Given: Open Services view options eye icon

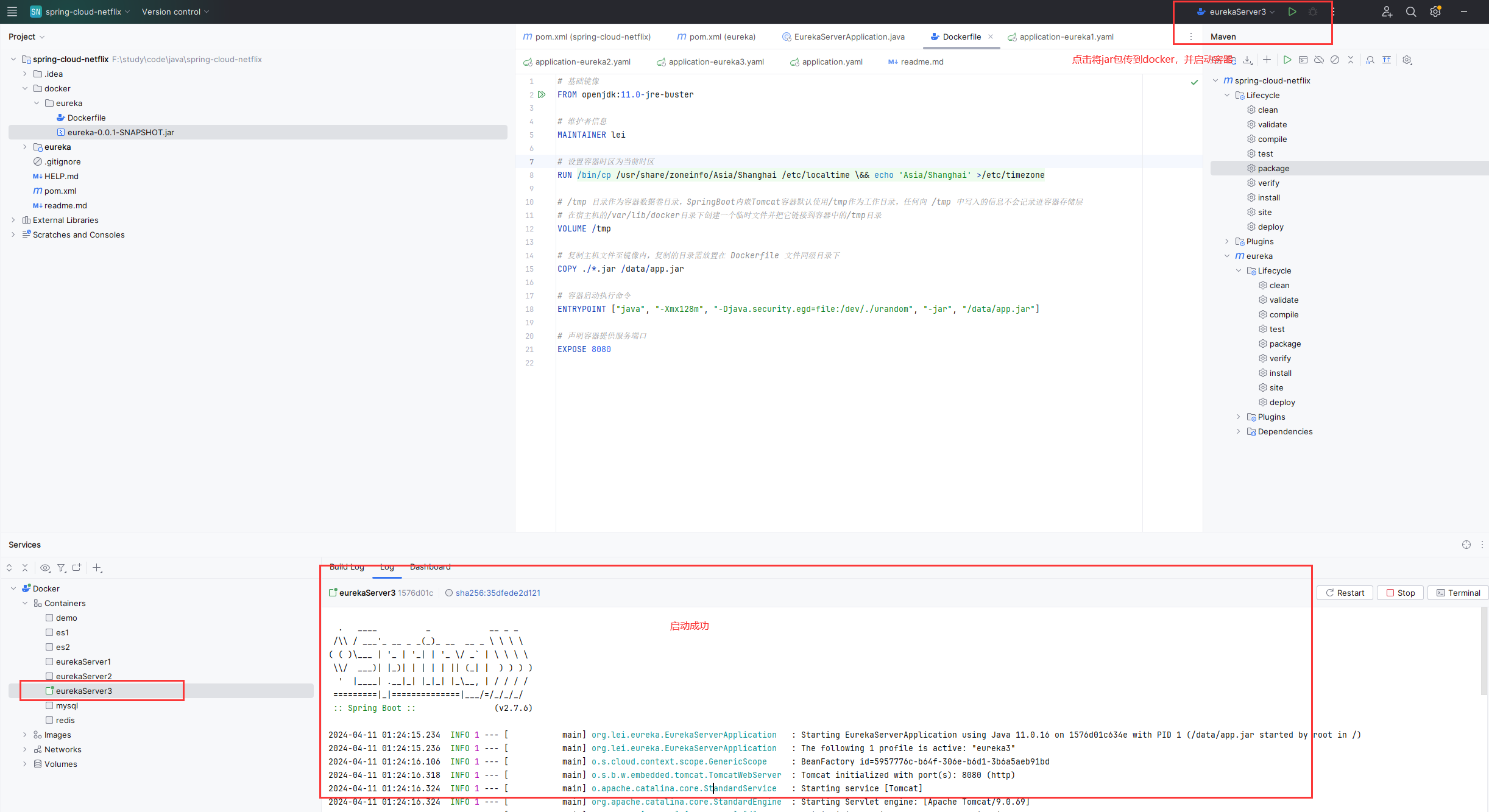Looking at the screenshot, I should [45, 568].
